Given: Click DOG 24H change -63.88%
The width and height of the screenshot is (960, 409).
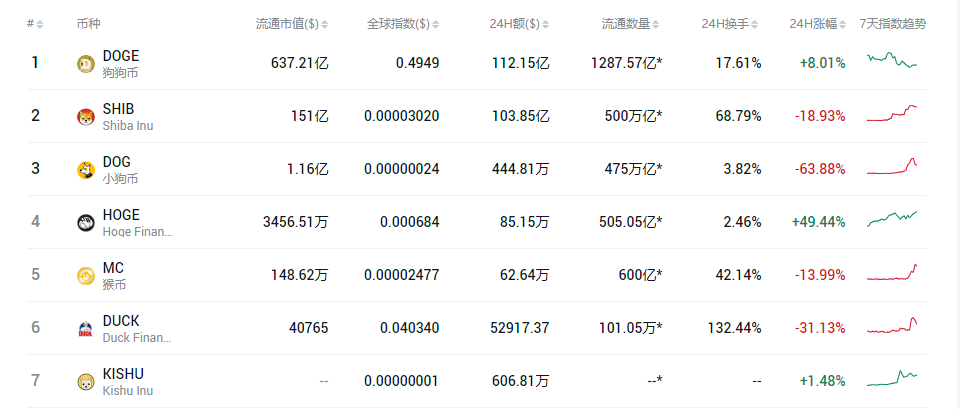Looking at the screenshot, I should (x=820, y=169).
